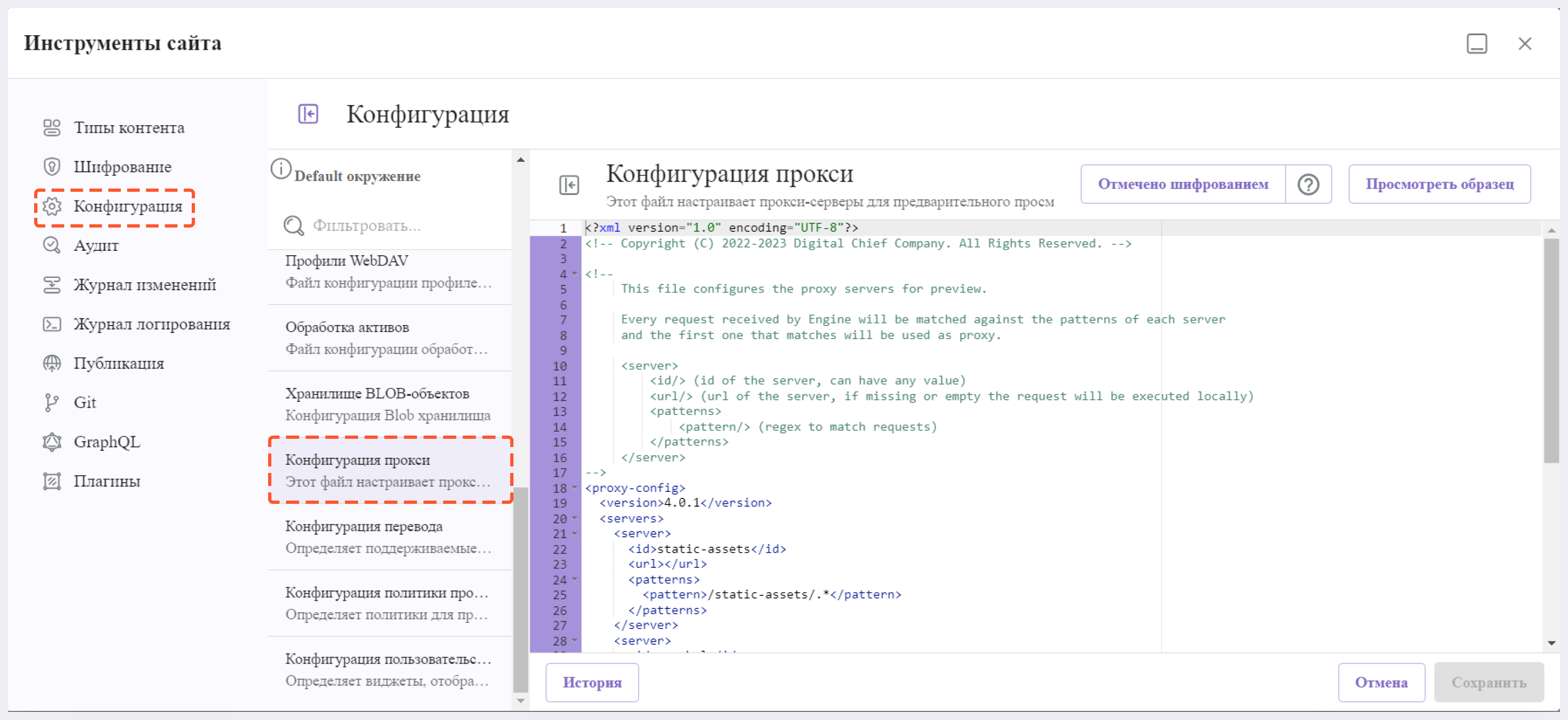
Task: Click the Журнал логирования console icon
Action: (x=53, y=324)
